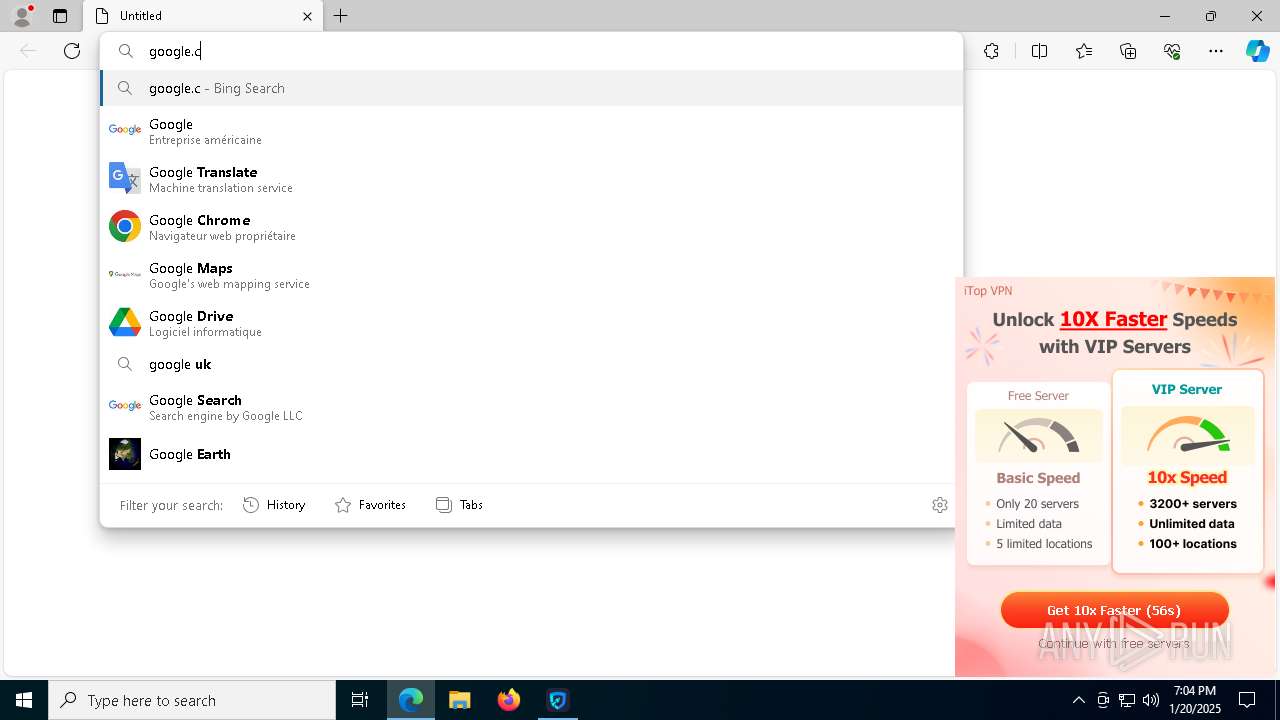Click the address bar containing google.c
The height and width of the screenshot is (720, 1280).
coord(531,51)
